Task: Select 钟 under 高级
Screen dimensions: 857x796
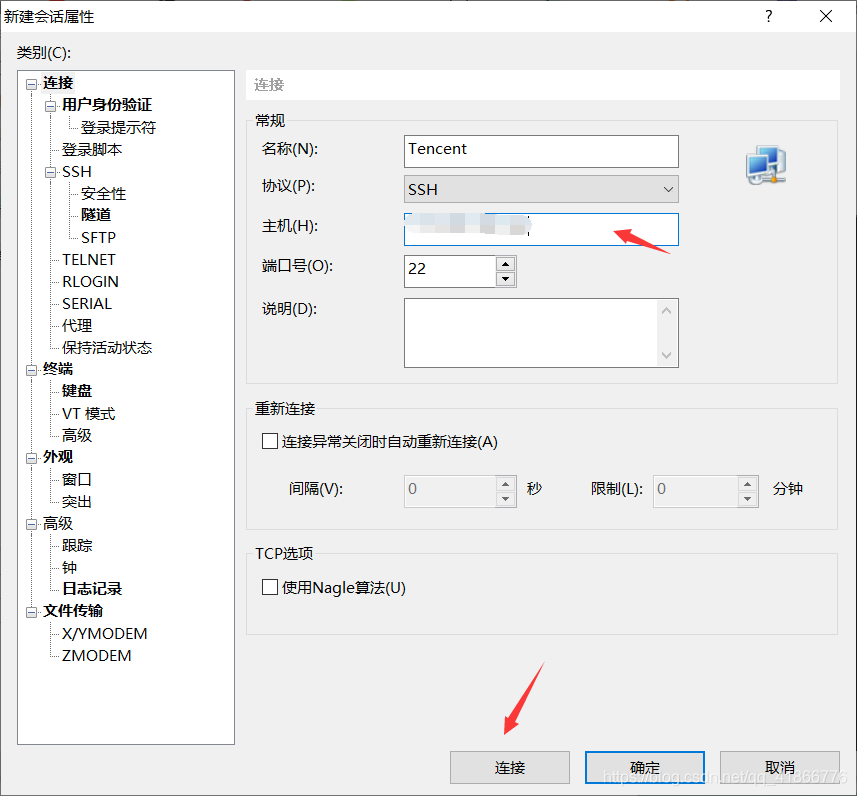Action: point(69,567)
